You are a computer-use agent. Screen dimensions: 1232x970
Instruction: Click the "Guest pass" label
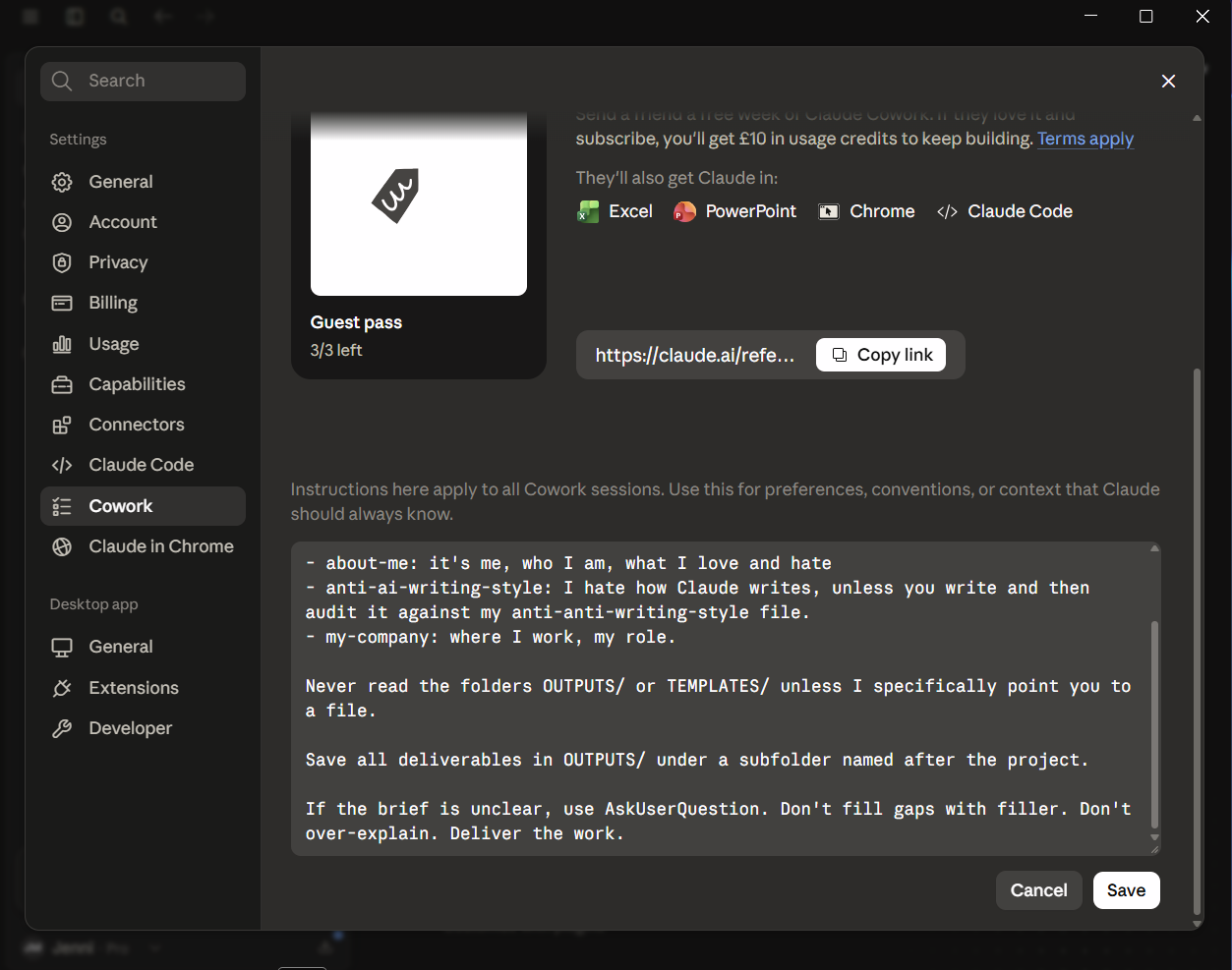coord(356,322)
